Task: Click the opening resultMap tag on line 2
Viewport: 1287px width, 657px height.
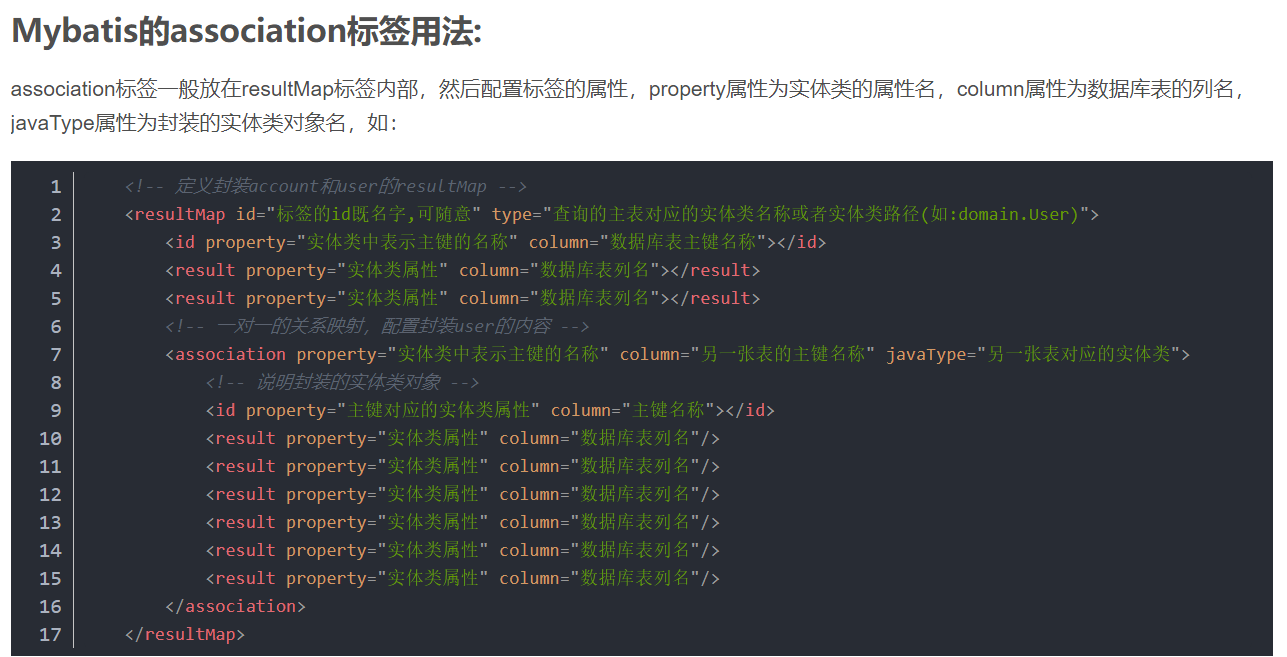Action: pyautogui.click(x=612, y=214)
